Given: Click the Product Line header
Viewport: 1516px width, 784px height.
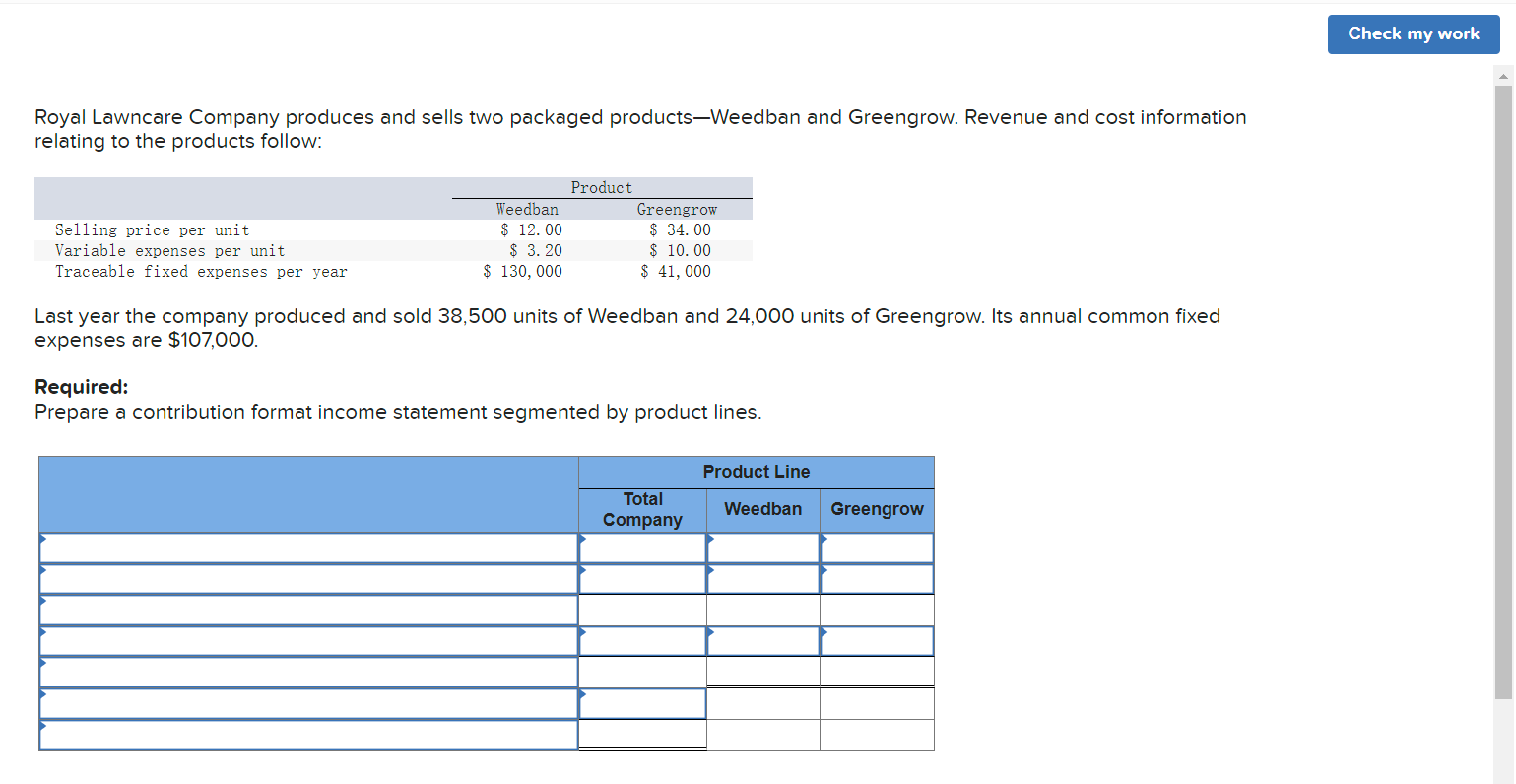Looking at the screenshot, I should click(757, 472).
